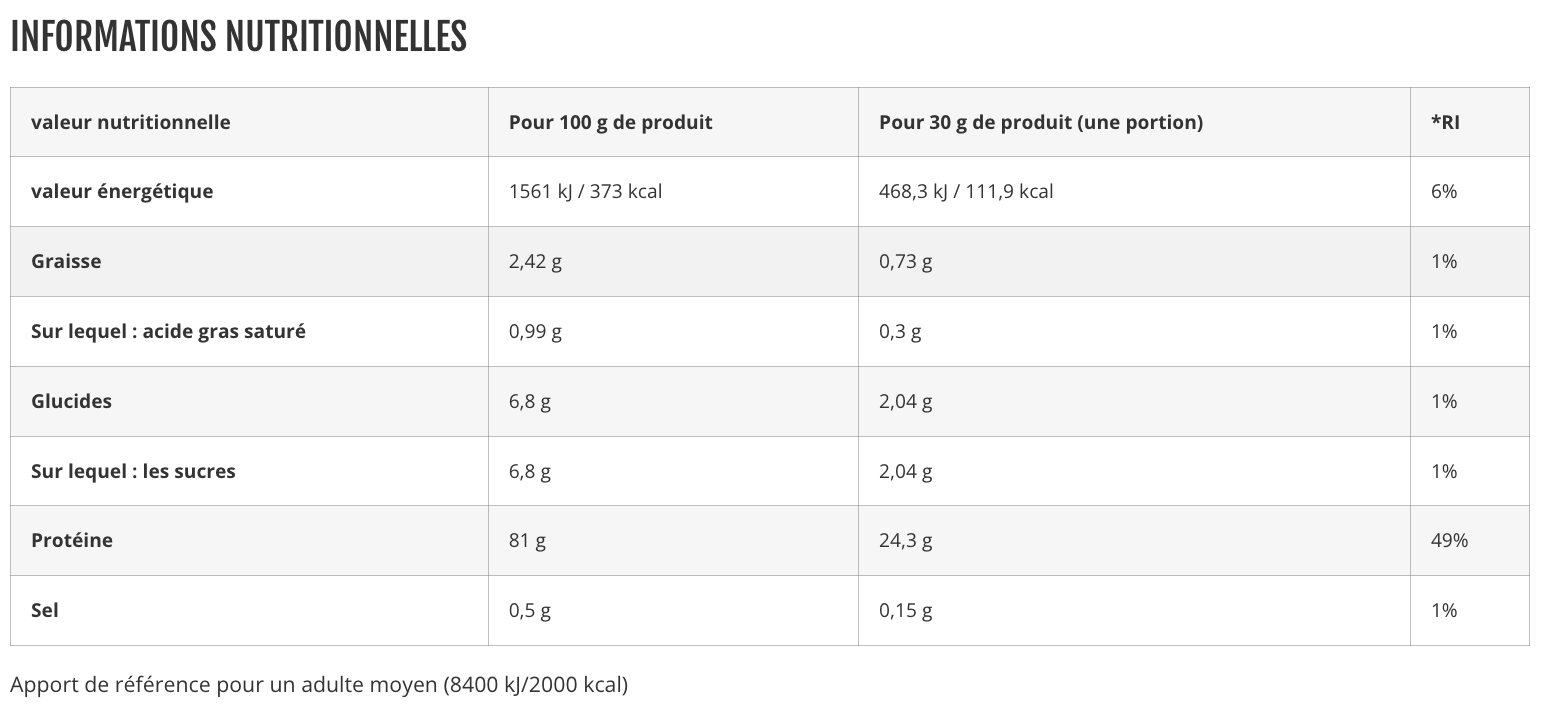
Task: Select the "Protéine" row label
Action: [72, 540]
